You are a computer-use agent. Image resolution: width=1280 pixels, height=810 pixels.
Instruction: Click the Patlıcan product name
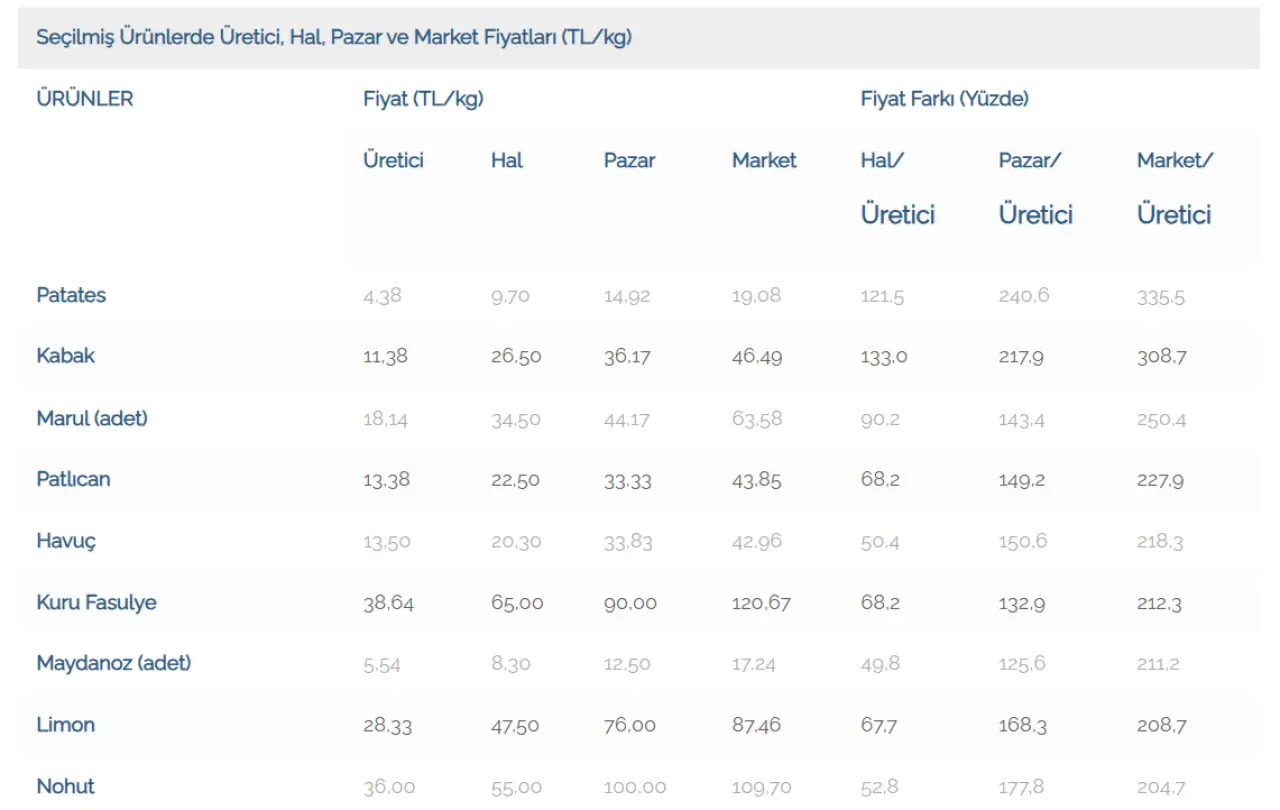(x=73, y=479)
